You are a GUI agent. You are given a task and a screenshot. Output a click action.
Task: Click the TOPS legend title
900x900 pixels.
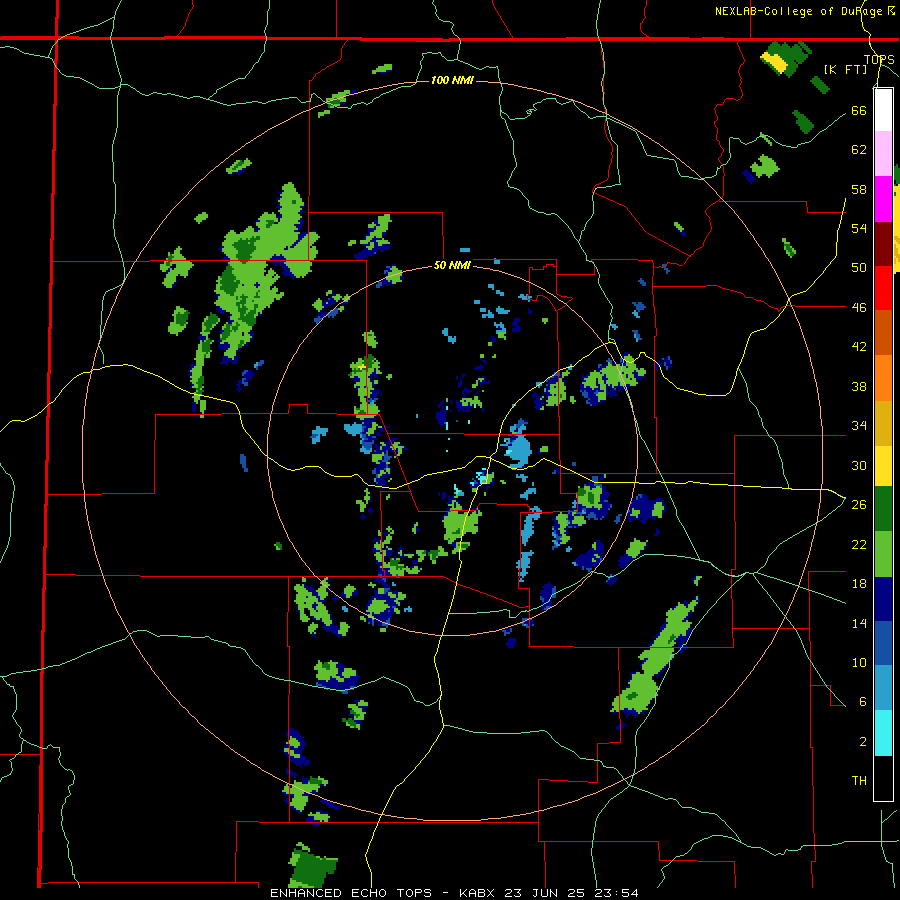pos(879,60)
